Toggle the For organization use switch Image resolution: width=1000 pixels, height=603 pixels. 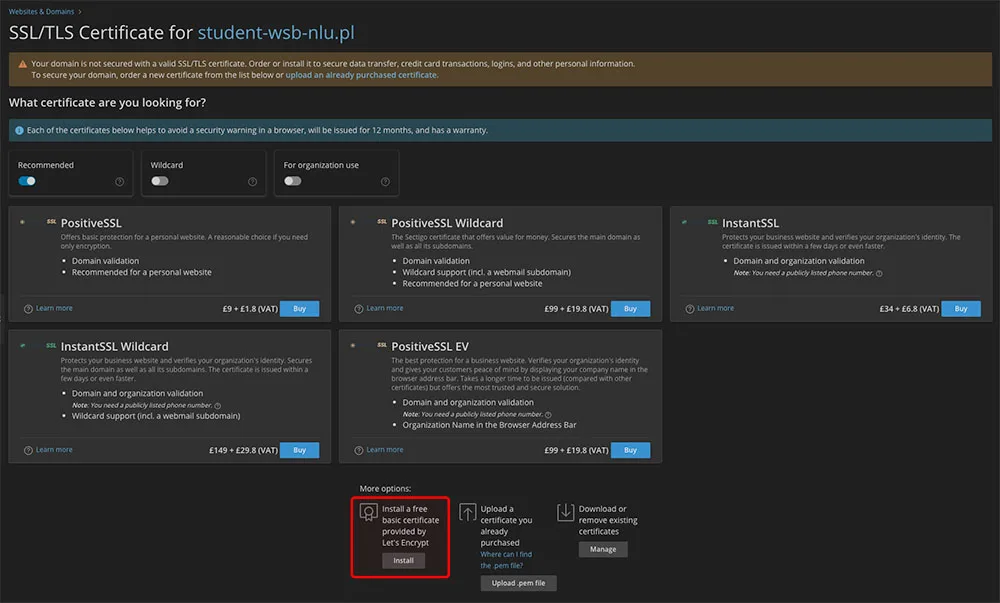293,181
